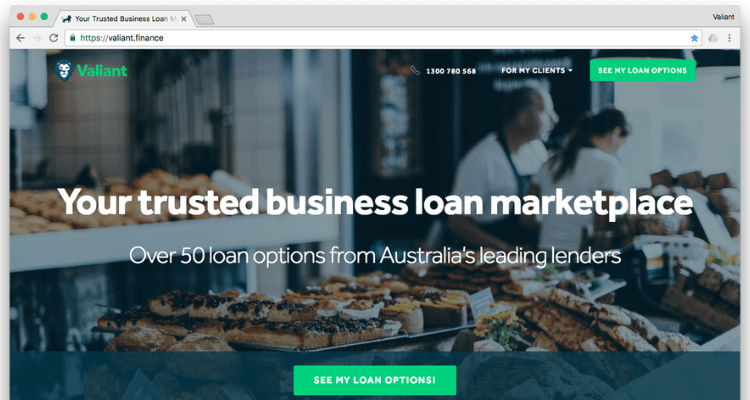The height and width of the screenshot is (400, 750).
Task: Click the bottom See My Loan Options! button
Action: pos(375,380)
